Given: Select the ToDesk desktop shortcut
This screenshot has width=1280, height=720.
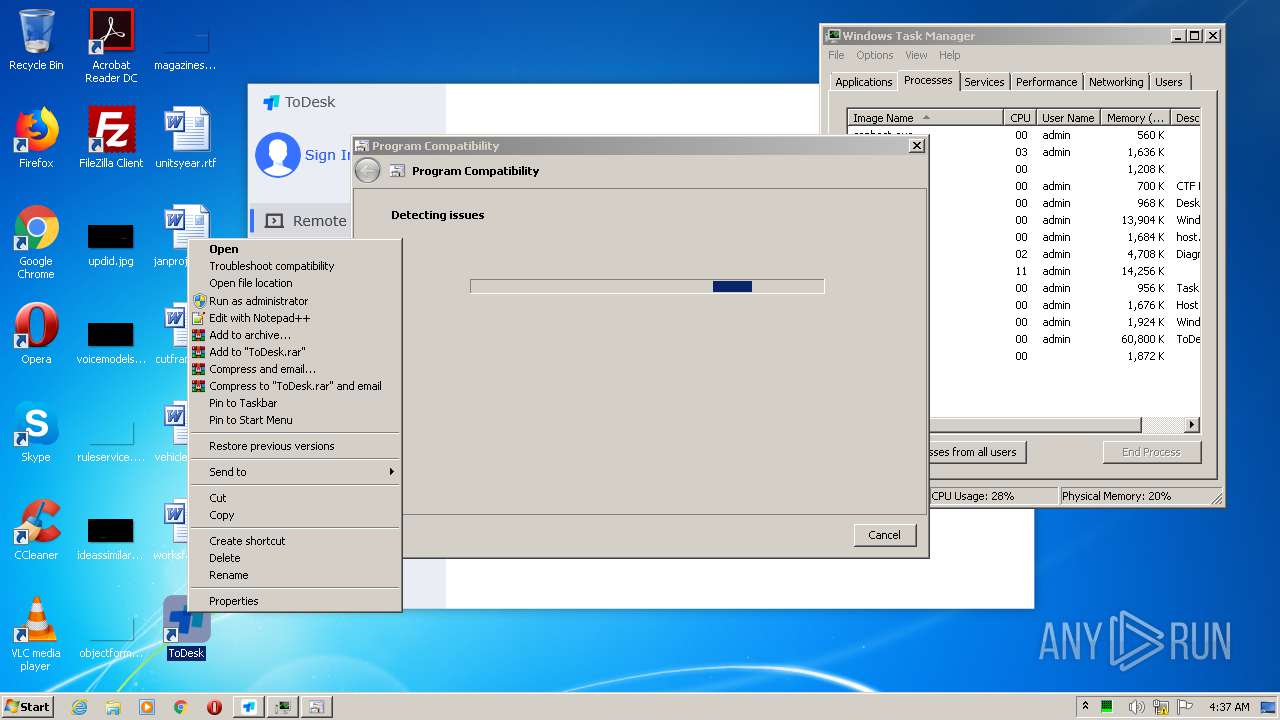Looking at the screenshot, I should (186, 628).
